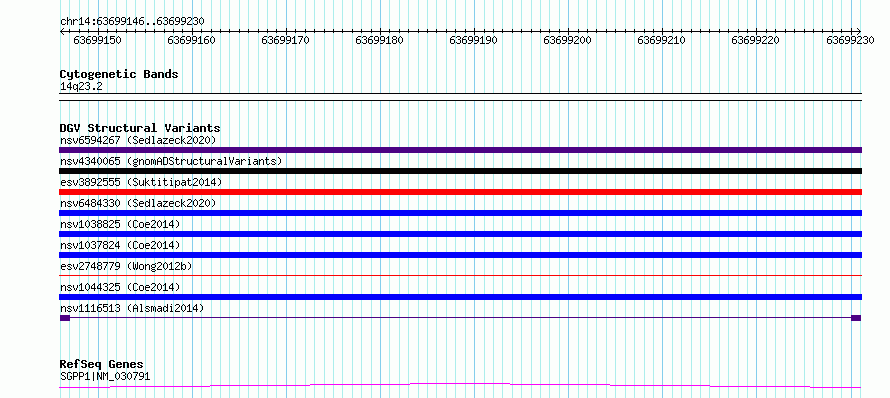Image resolution: width=890 pixels, height=398 pixels.
Task: Open variant esv3892555 (Suktitipat2014) label
Action: pyautogui.click(x=141, y=182)
